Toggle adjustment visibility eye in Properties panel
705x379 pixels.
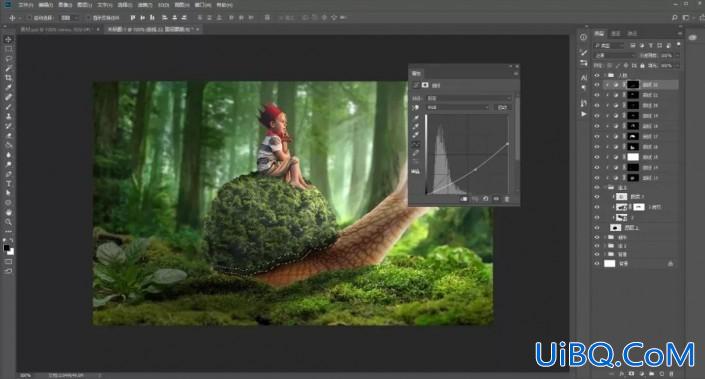tap(496, 199)
